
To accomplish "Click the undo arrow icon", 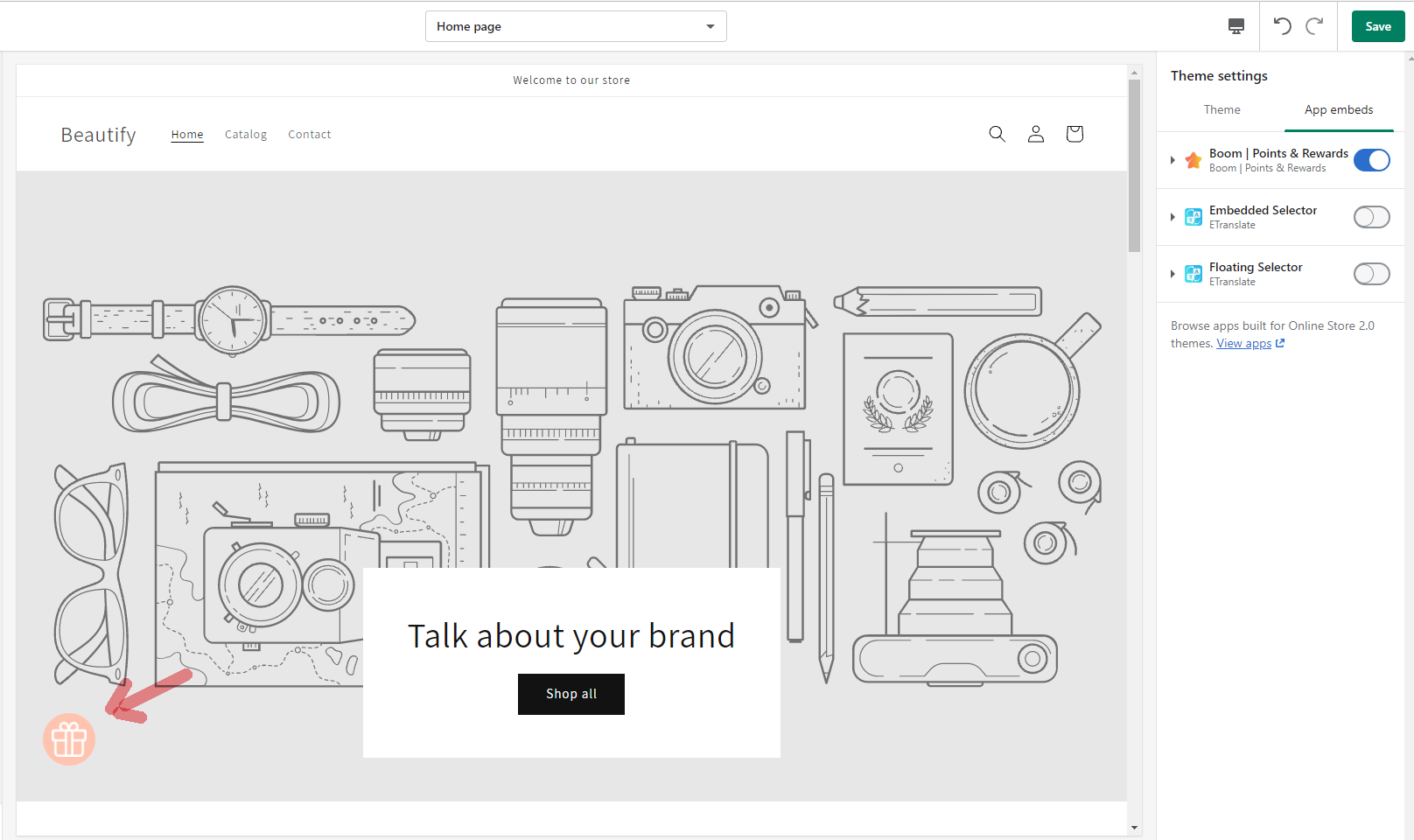I will click(1282, 26).
